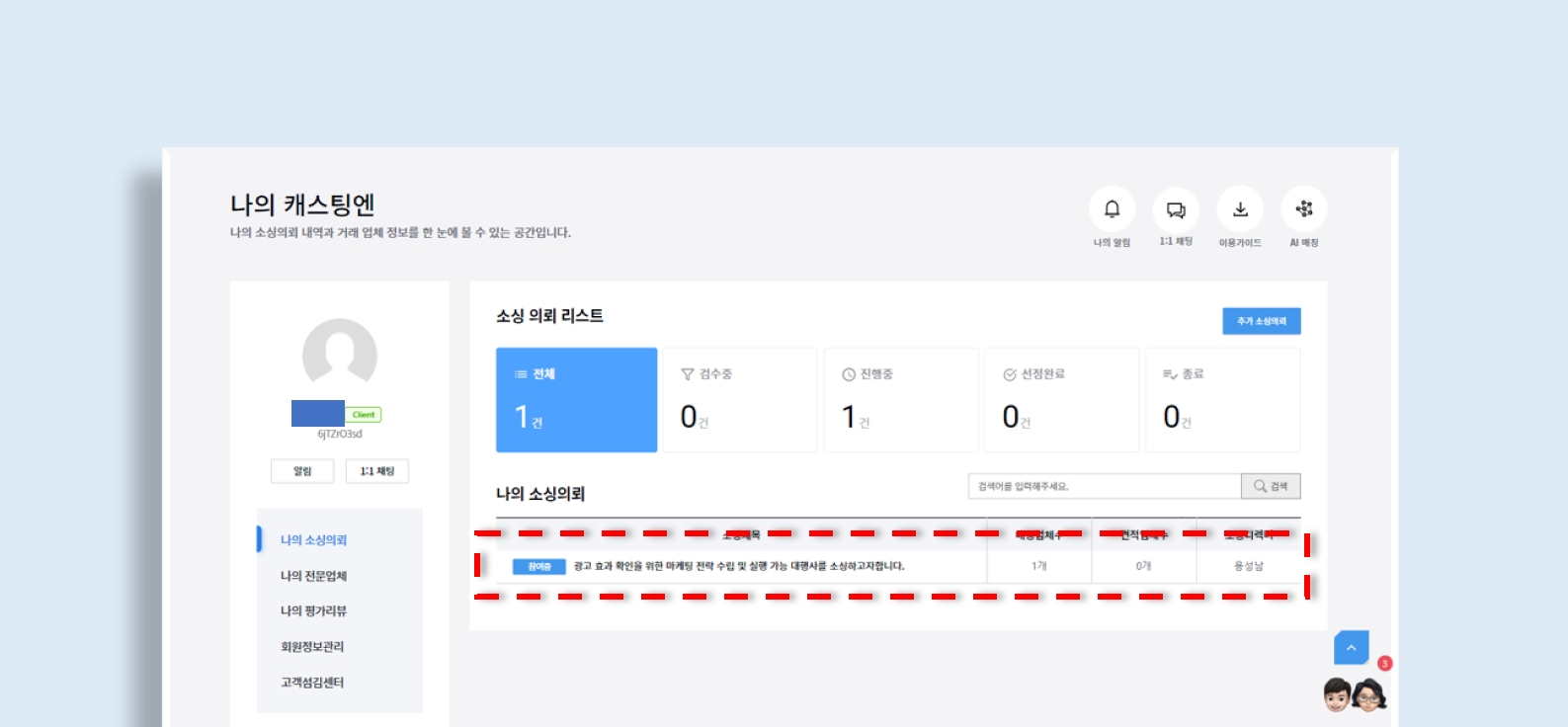1568x727 pixels.
Task: Click the scroll-to-top arrow button
Action: (x=1351, y=648)
